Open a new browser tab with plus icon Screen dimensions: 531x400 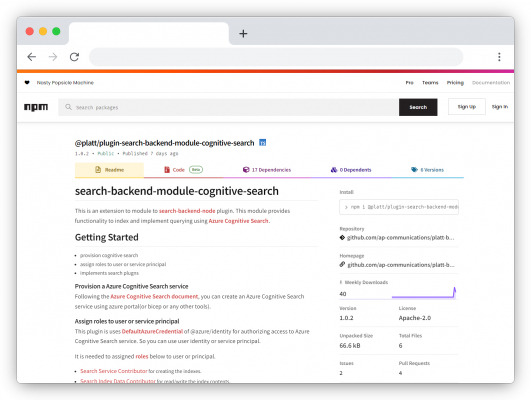pyautogui.click(x=243, y=34)
